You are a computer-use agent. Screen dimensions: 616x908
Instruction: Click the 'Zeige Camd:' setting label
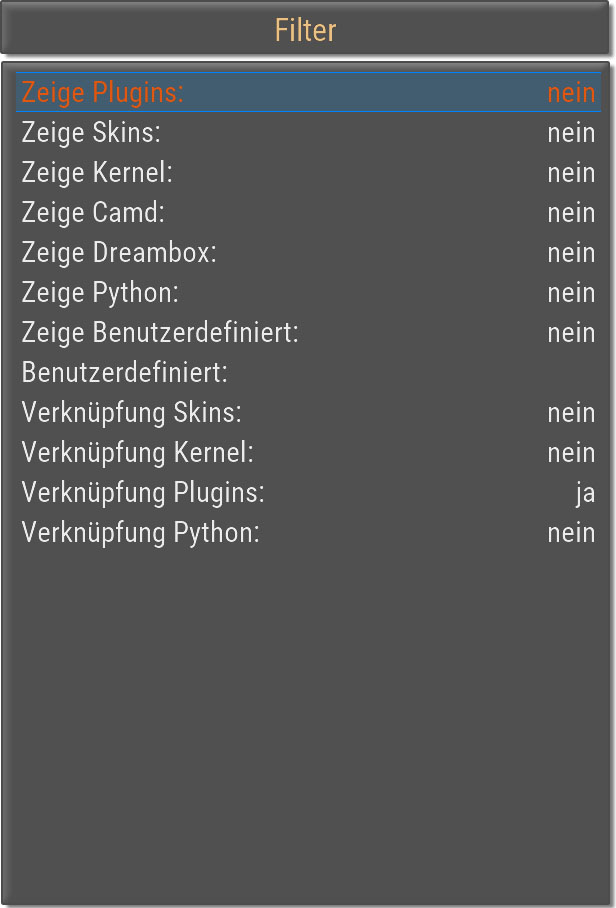click(93, 213)
